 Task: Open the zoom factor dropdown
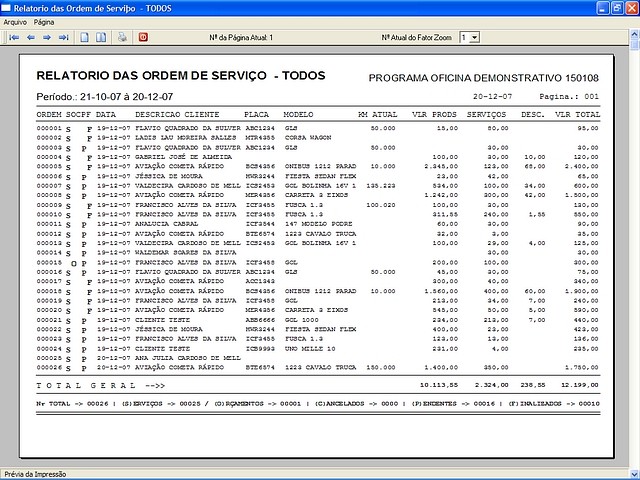(474, 38)
